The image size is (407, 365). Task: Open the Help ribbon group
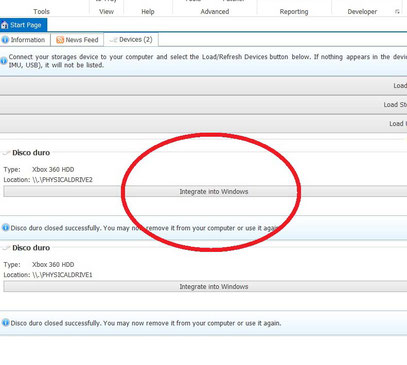pos(148,11)
